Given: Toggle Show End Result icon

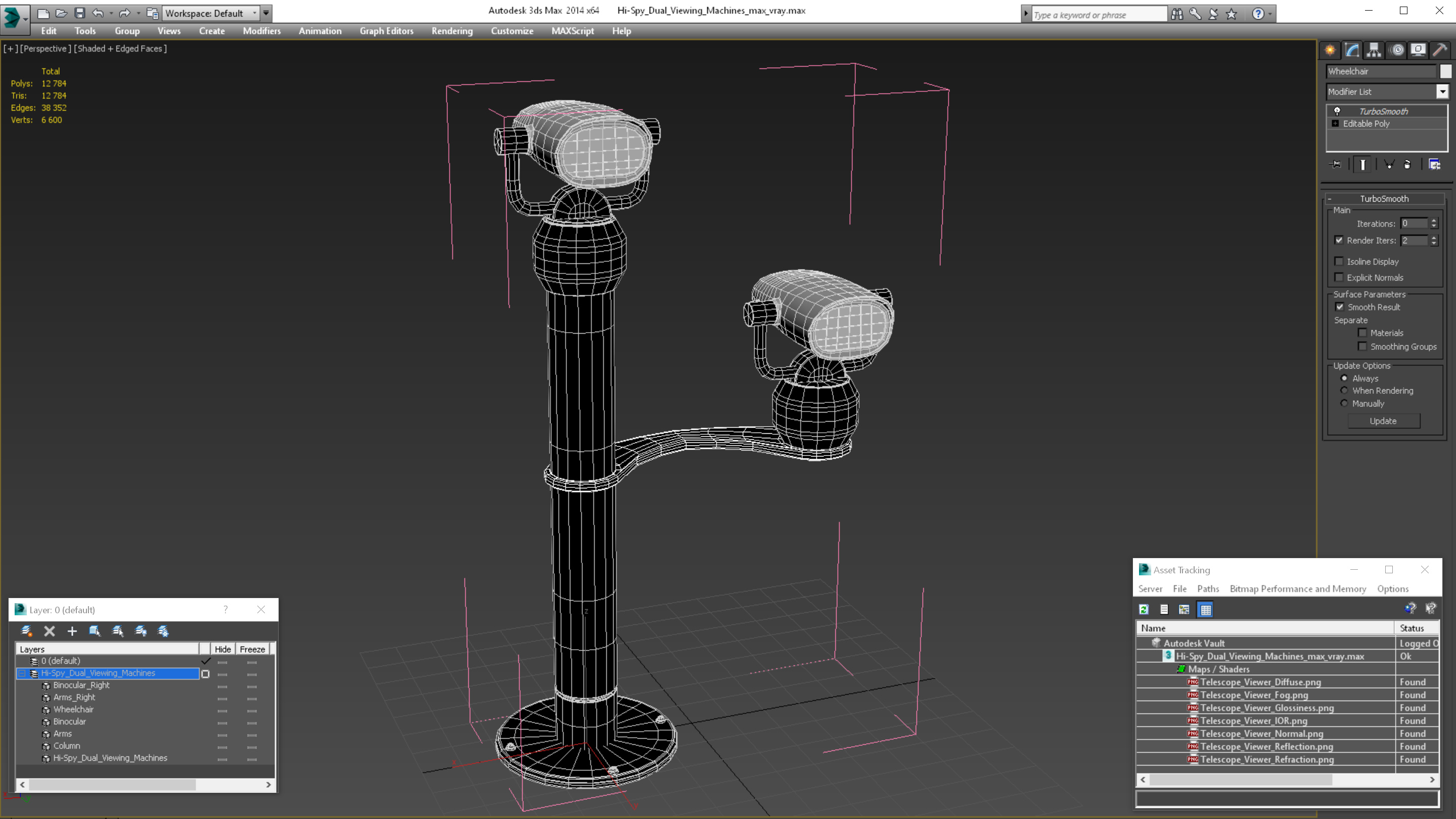Looking at the screenshot, I should tap(1363, 164).
